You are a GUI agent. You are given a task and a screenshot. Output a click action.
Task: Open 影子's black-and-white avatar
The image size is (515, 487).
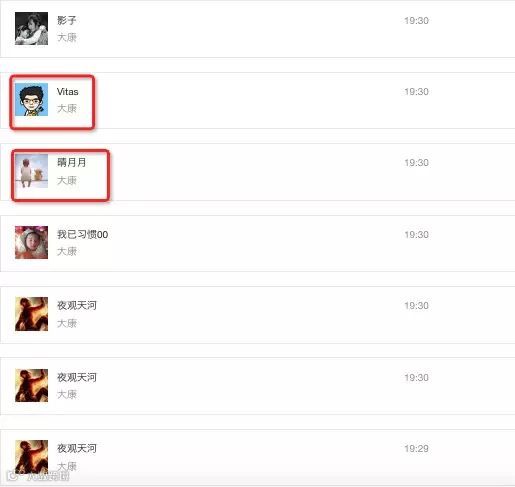(31, 28)
